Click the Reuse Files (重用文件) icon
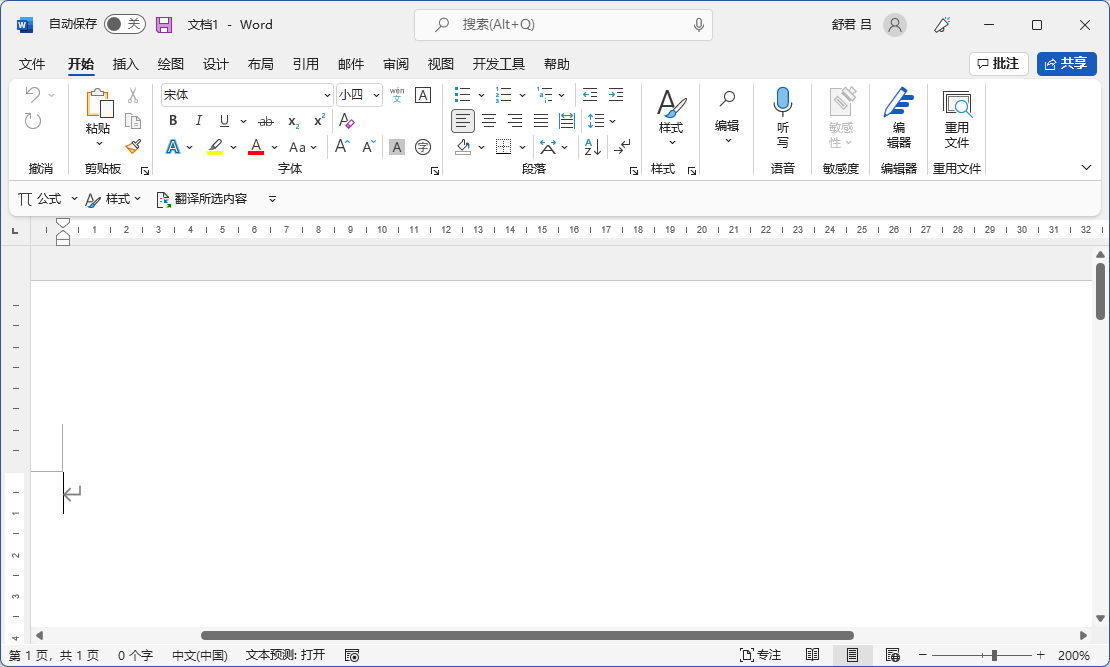1110x667 pixels. pyautogui.click(x=957, y=118)
